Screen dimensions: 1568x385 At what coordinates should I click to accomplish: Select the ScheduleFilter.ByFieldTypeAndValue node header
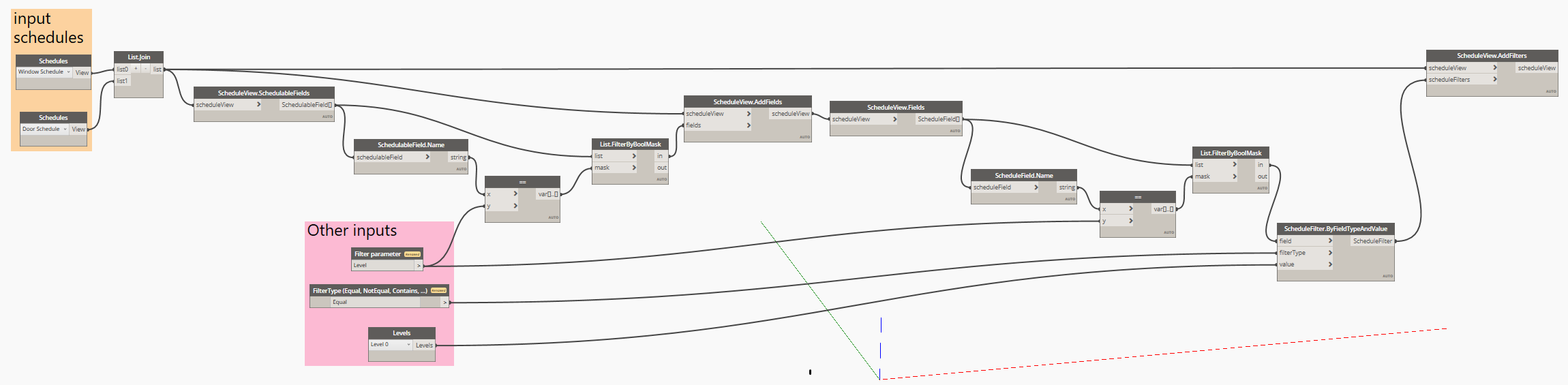[x=1336, y=229]
